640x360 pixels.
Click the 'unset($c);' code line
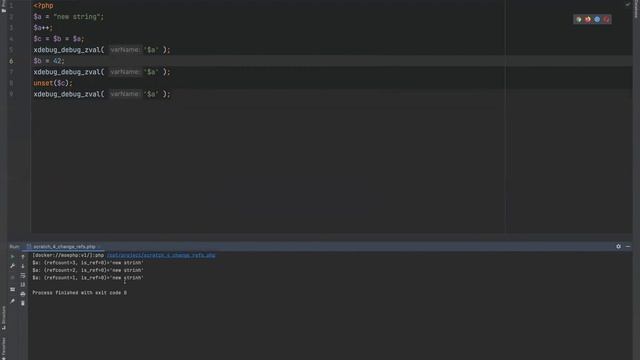tap(53, 83)
